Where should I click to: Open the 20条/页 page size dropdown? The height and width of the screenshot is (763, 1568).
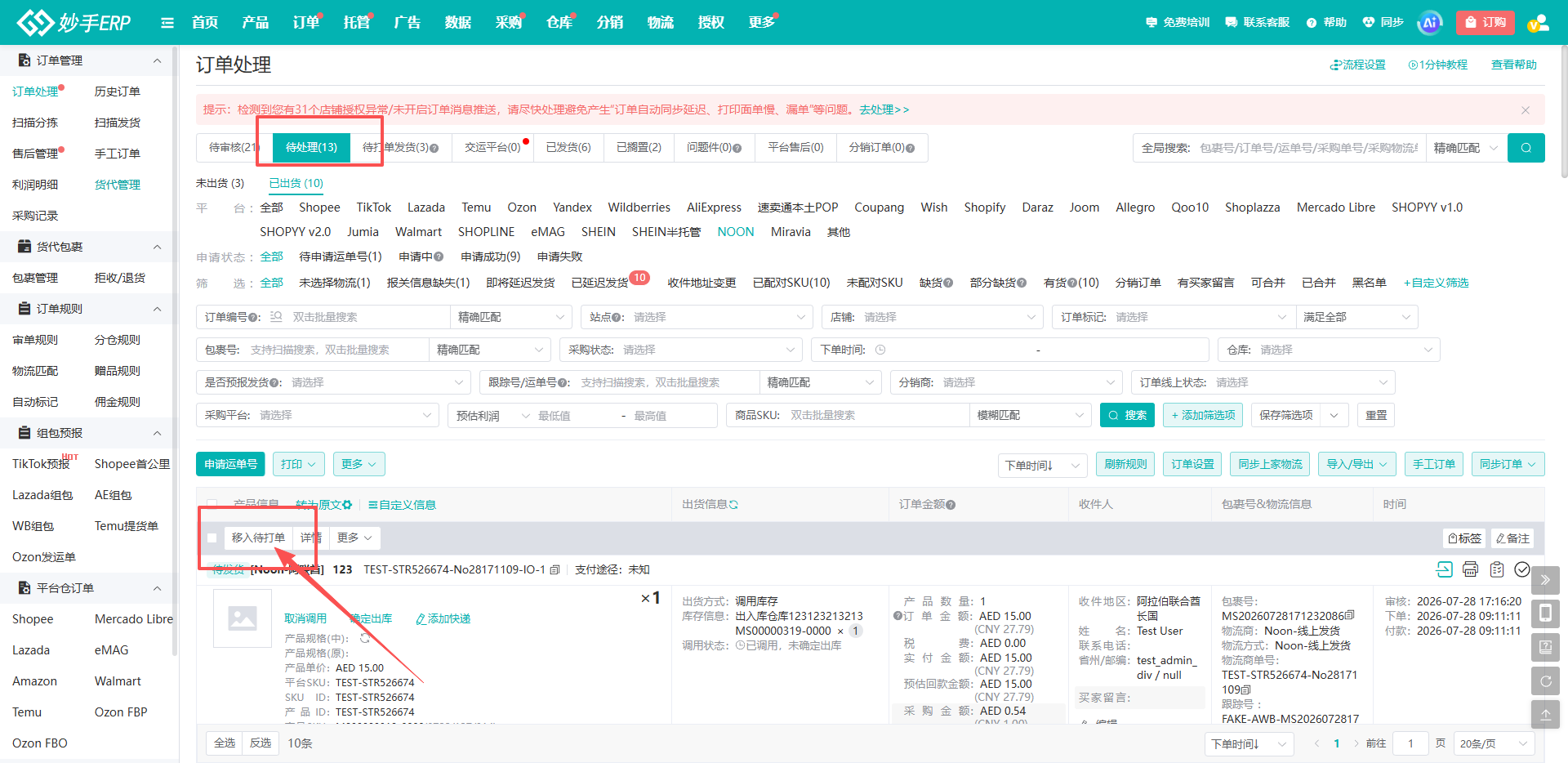click(1494, 743)
